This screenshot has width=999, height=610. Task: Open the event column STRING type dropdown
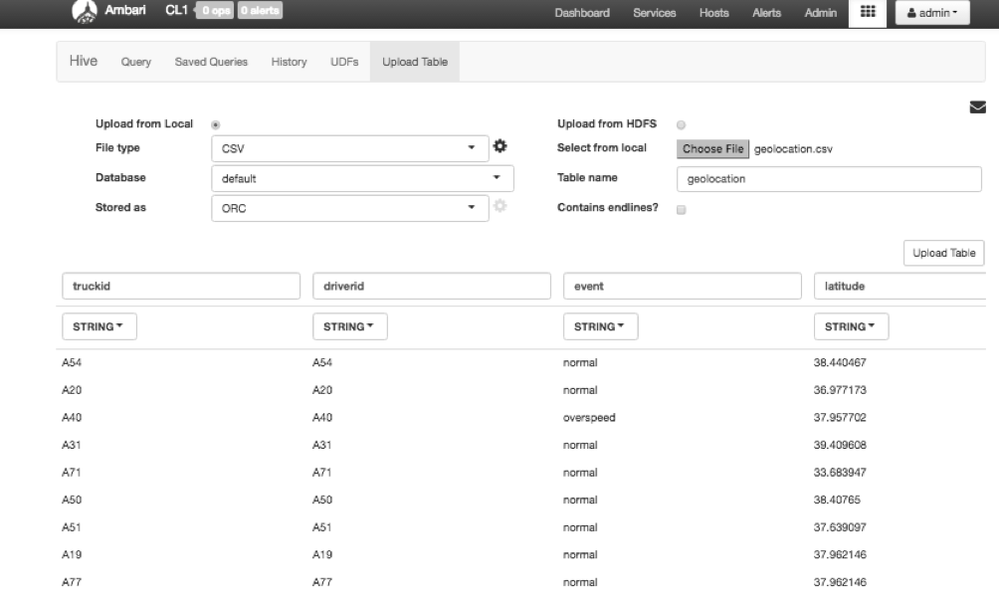[600, 326]
